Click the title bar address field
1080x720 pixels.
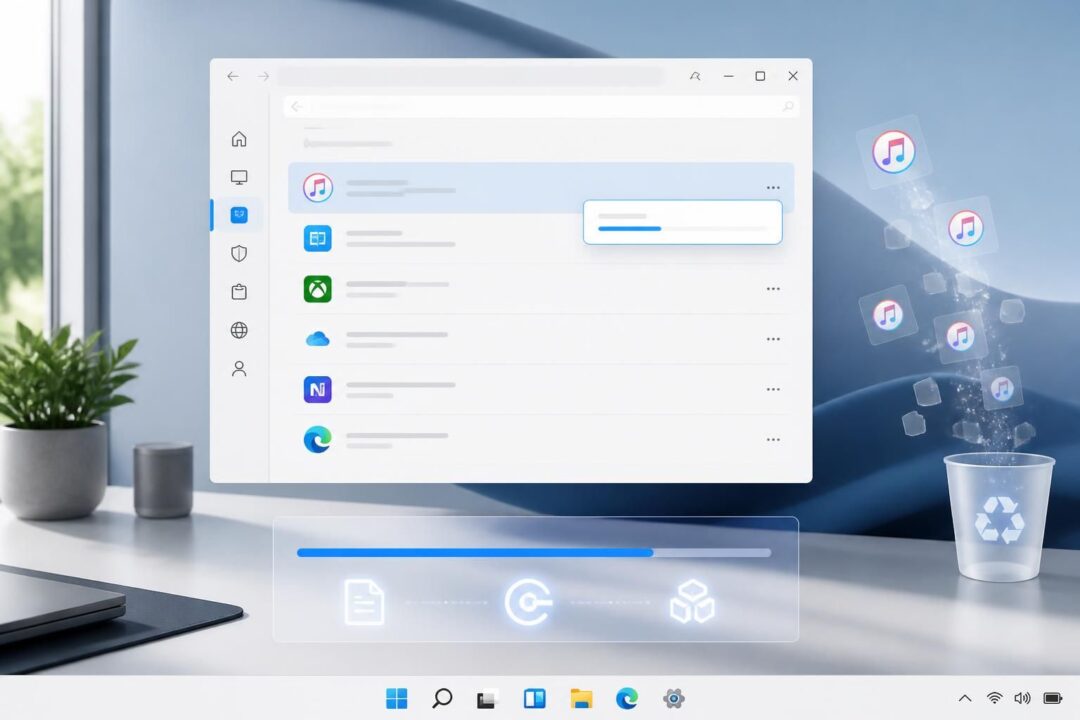point(471,76)
